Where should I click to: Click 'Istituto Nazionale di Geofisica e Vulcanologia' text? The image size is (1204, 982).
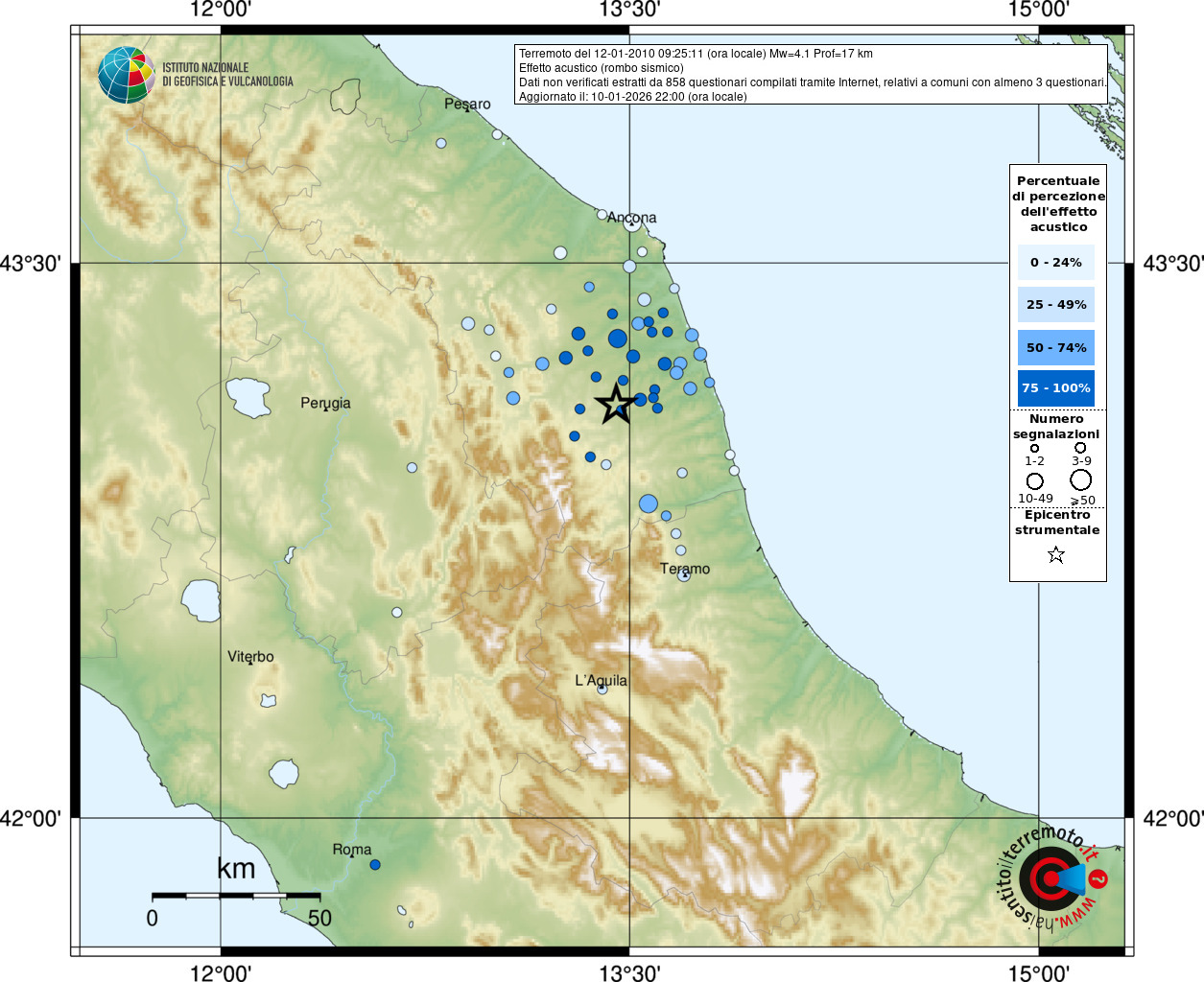(x=227, y=75)
